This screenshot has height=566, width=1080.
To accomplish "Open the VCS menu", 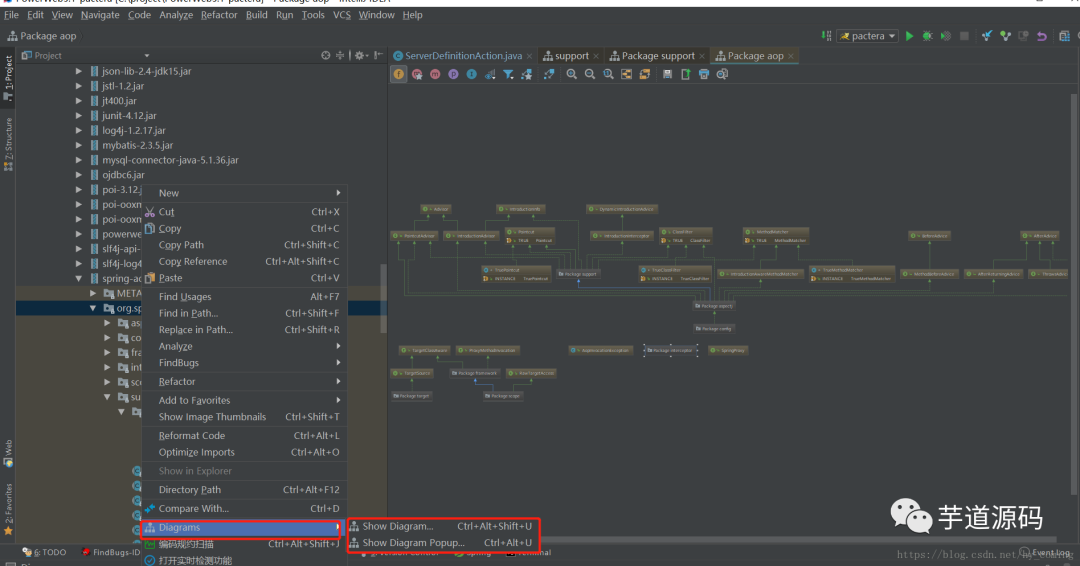I will pos(342,14).
